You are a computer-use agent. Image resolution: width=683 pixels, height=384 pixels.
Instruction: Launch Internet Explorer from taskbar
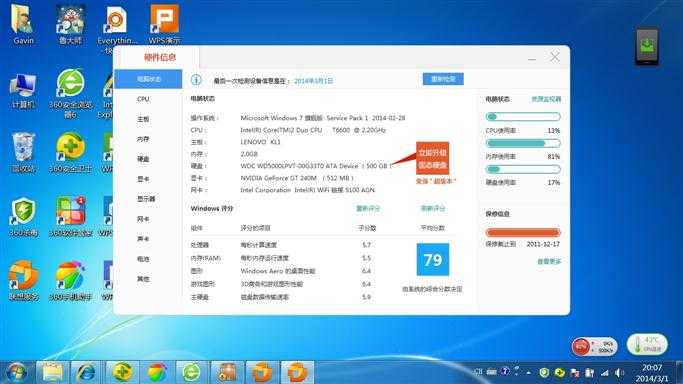pos(87,373)
